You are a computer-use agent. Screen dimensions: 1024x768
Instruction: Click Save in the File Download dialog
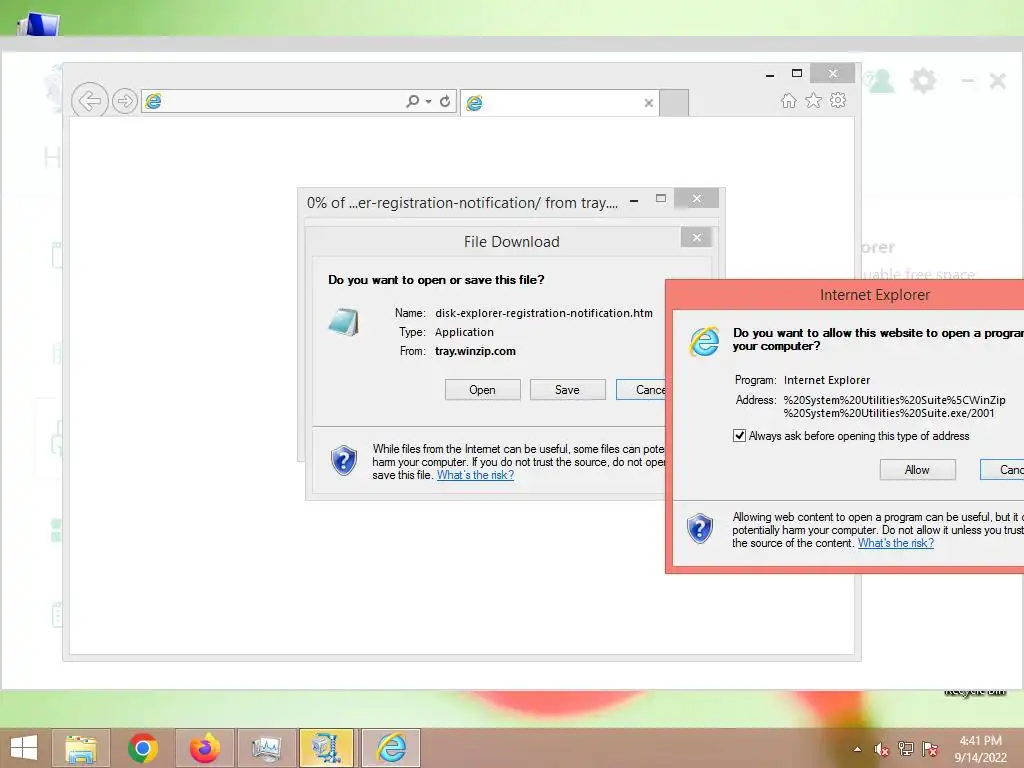(568, 390)
